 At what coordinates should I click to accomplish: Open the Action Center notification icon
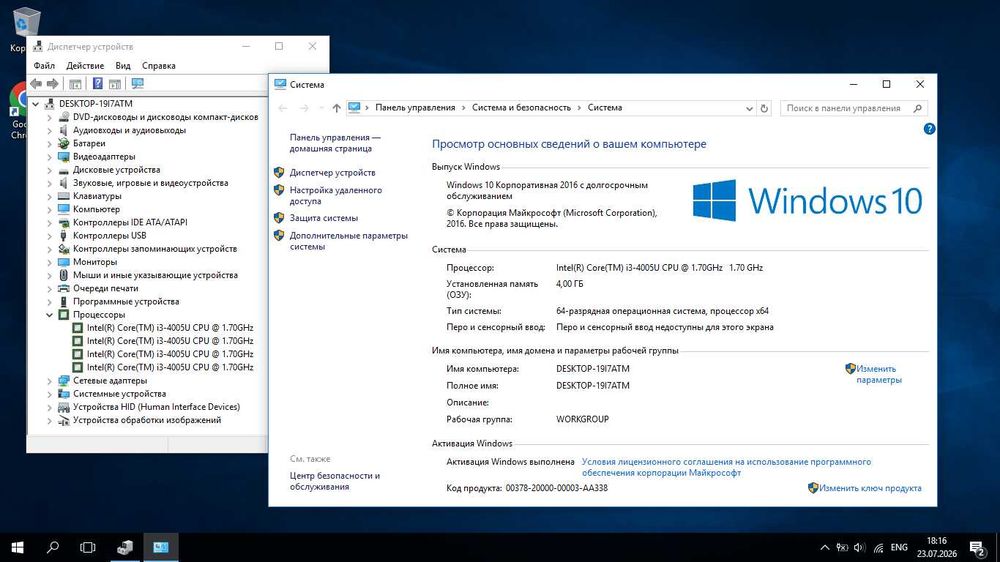[x=977, y=547]
